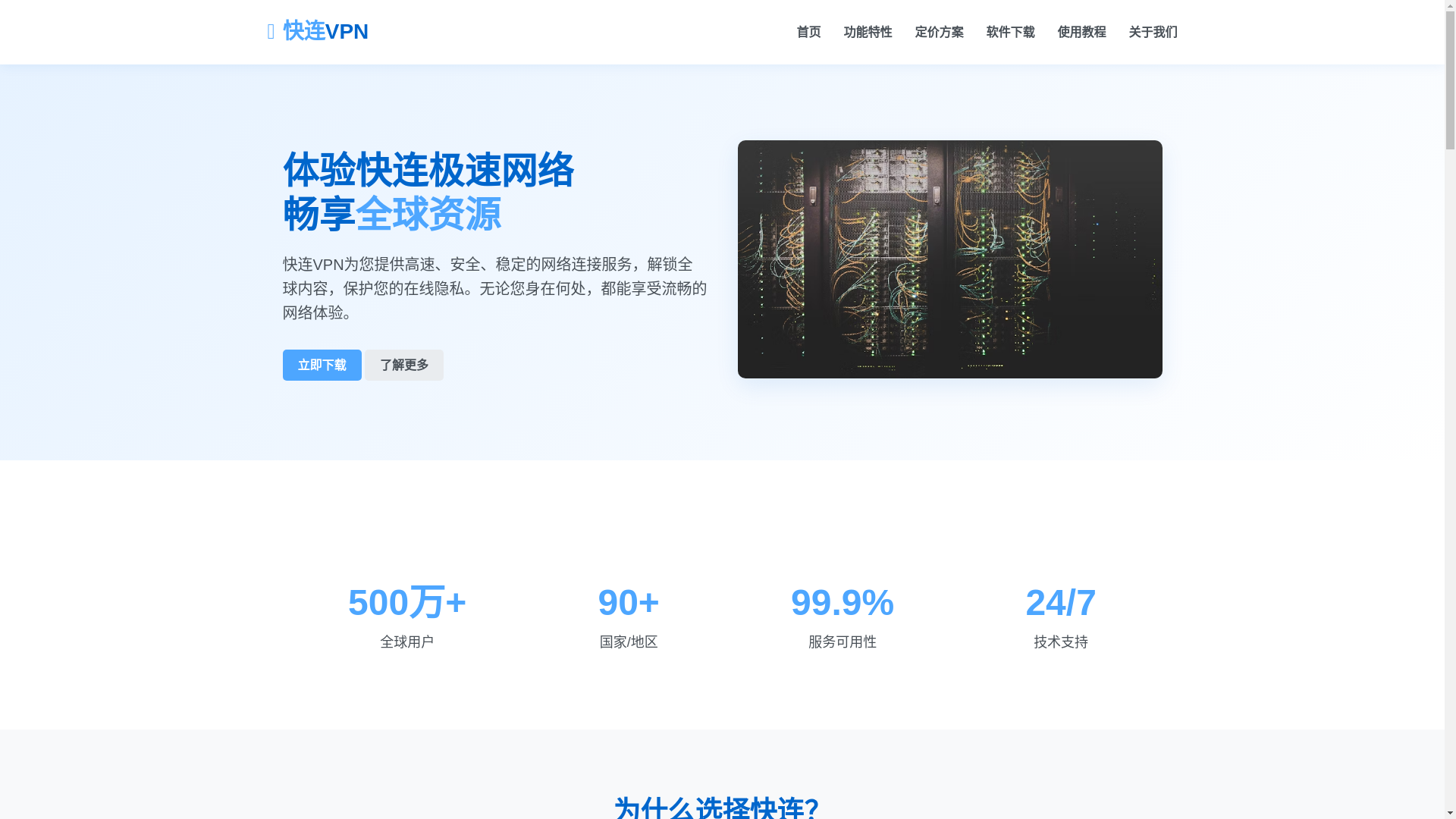Click the scrollbar down arrow

tap(1450, 814)
